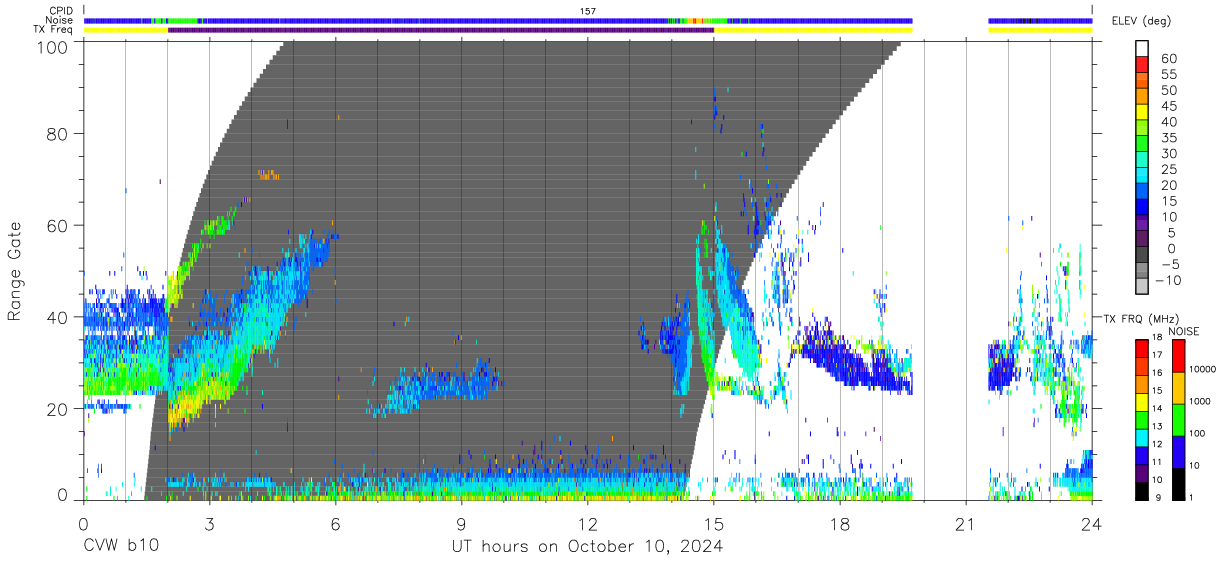The width and height of the screenshot is (1228, 567).
Task: Click the Noise row label
Action: pyautogui.click(x=58, y=20)
